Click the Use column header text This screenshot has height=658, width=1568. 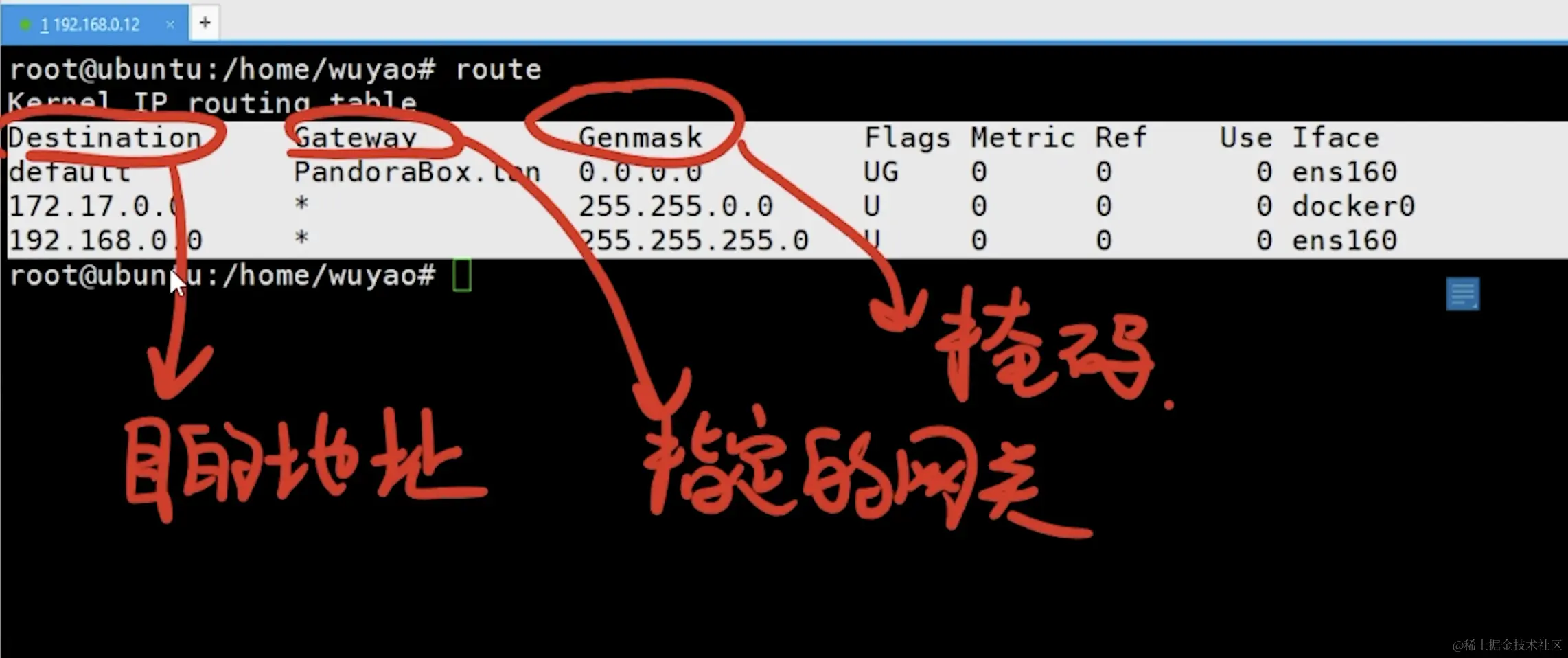(1245, 137)
